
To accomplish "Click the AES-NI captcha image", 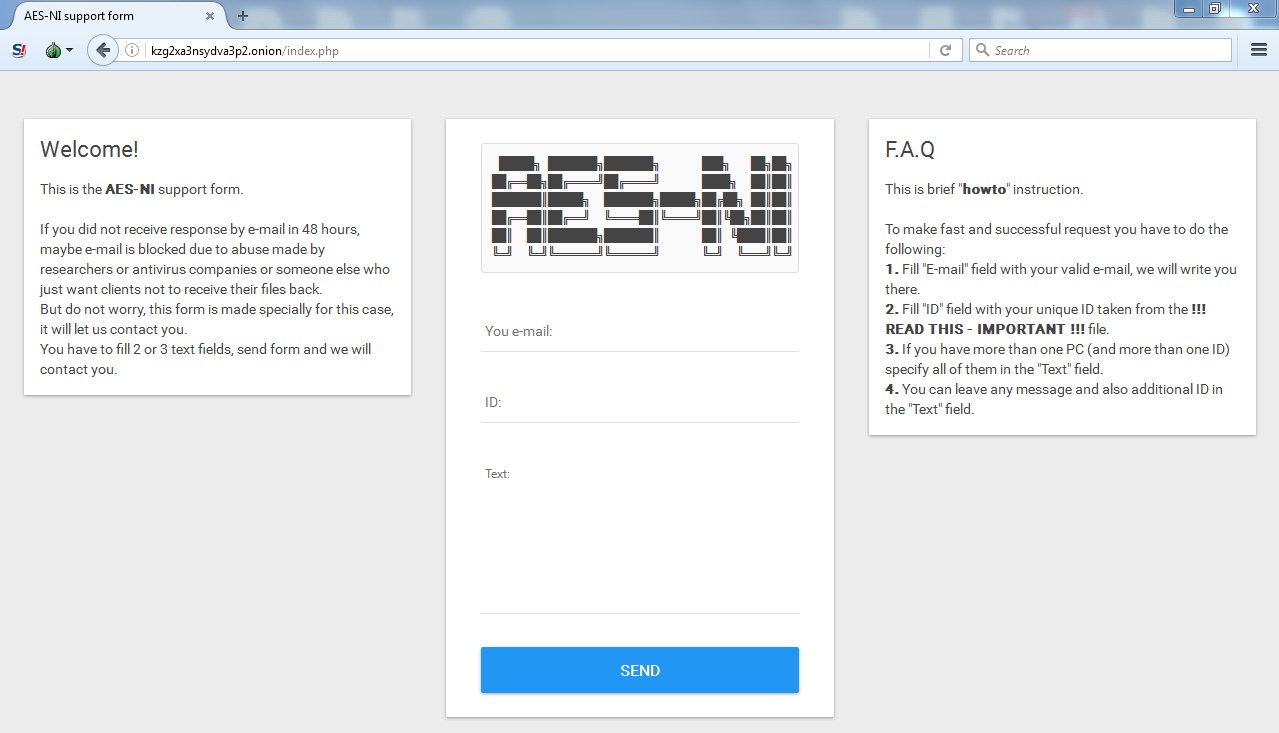I will pos(639,207).
